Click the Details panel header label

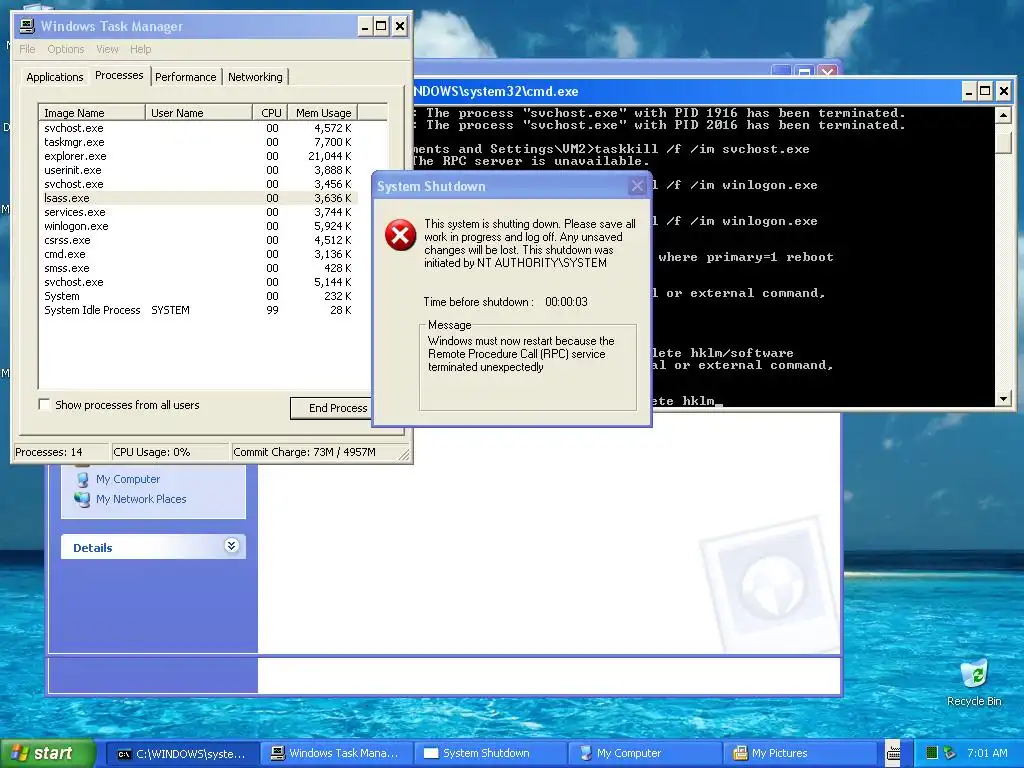[93, 548]
